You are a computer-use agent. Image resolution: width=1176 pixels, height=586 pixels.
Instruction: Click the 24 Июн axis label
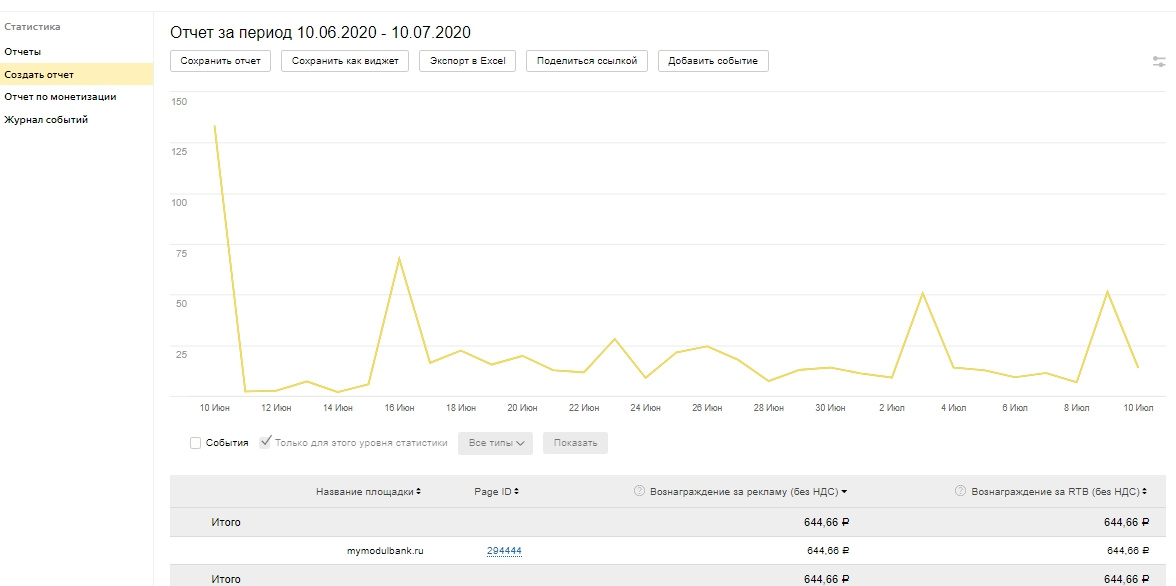pos(645,407)
